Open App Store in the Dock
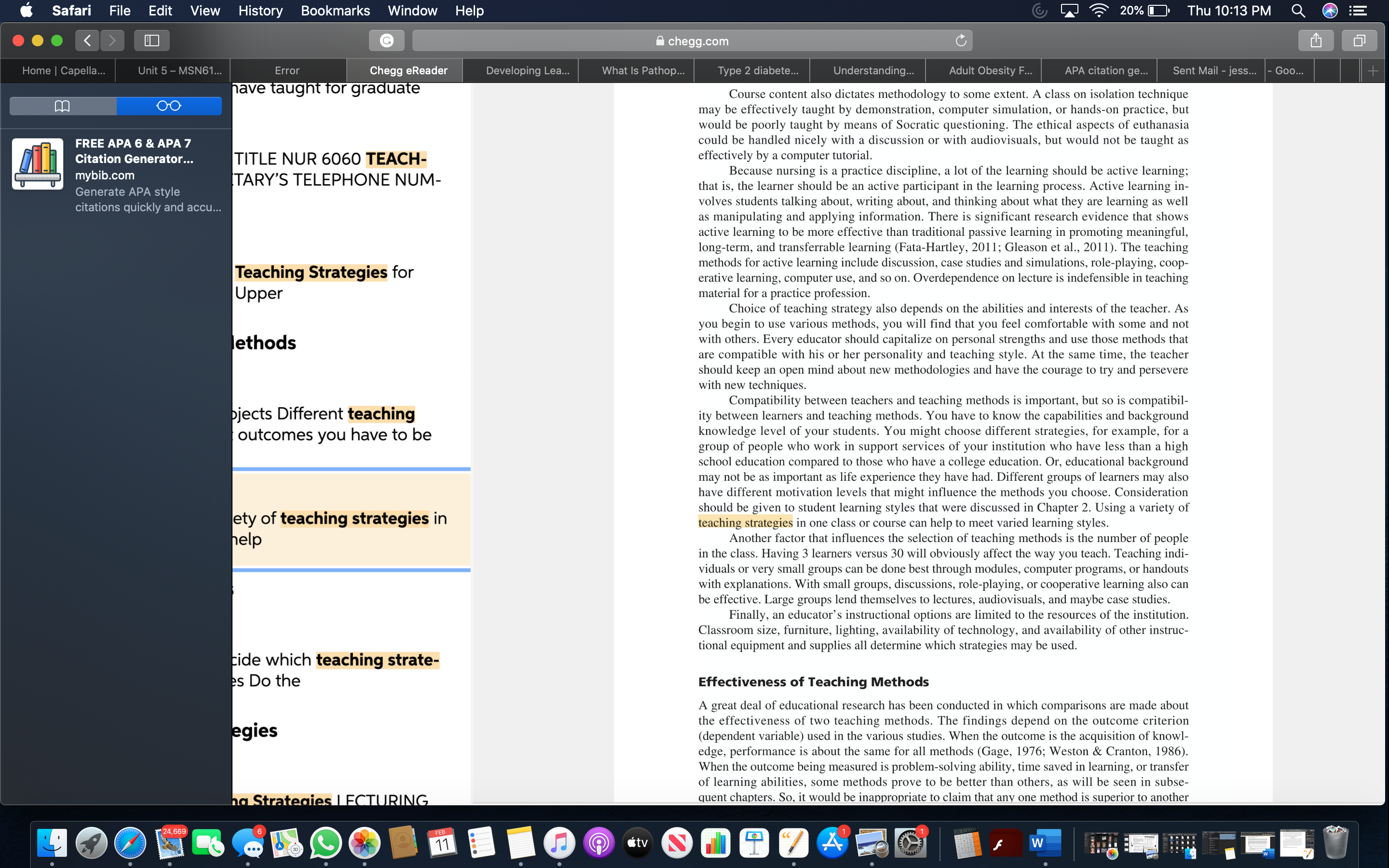This screenshot has width=1389, height=868. pos(832,843)
